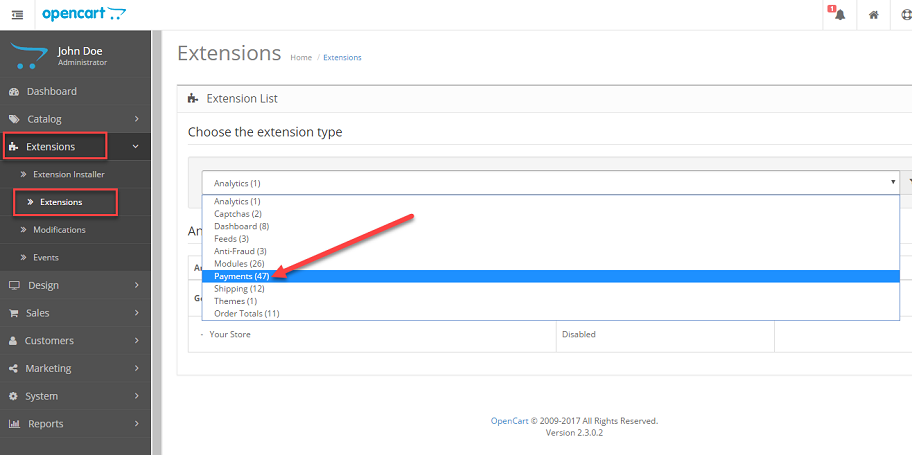Click the John Doe profile cart avatar

point(28,55)
